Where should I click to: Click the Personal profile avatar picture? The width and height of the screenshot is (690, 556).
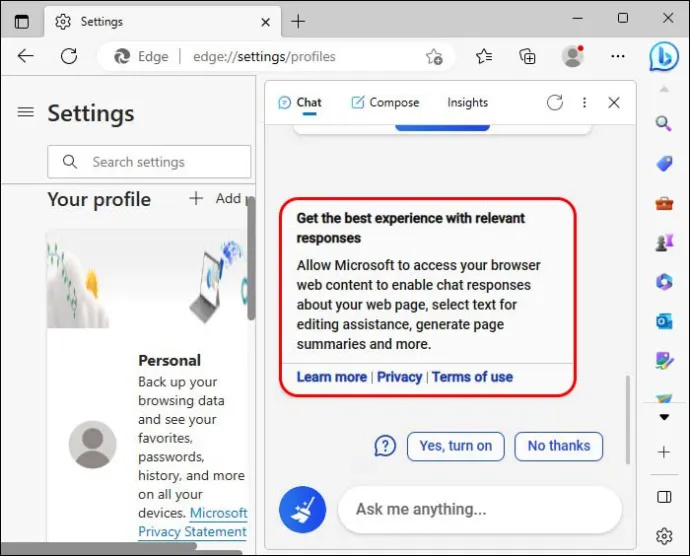coord(92,444)
